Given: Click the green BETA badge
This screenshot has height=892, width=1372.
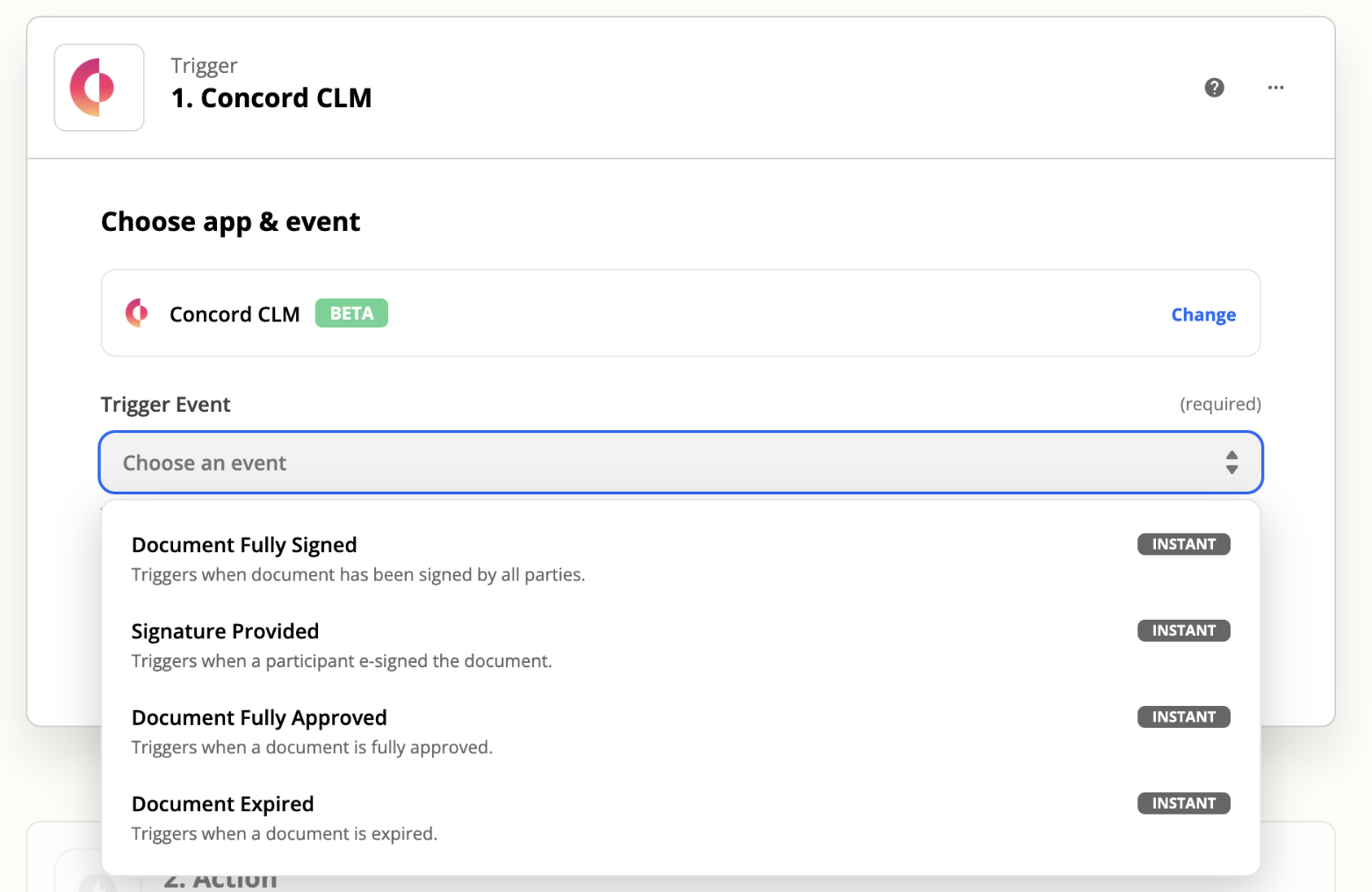Looking at the screenshot, I should click(x=351, y=313).
